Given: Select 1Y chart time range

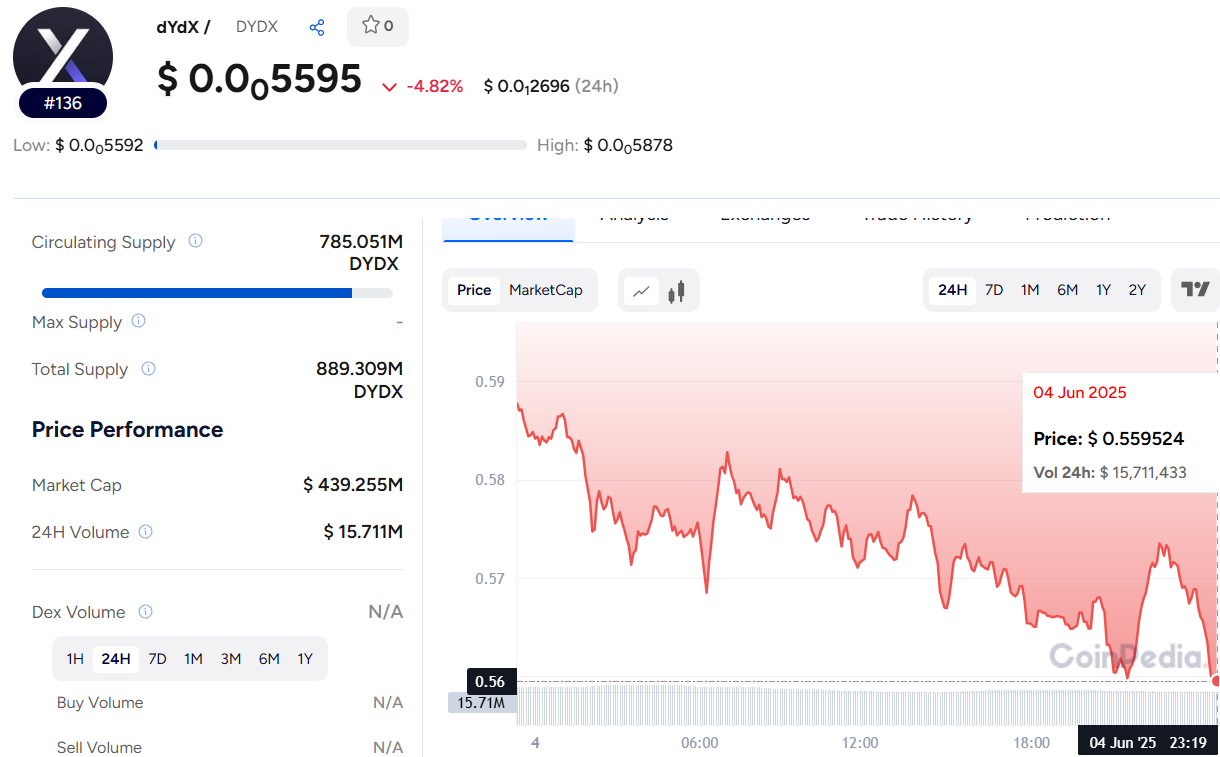Looking at the screenshot, I should tap(1103, 290).
